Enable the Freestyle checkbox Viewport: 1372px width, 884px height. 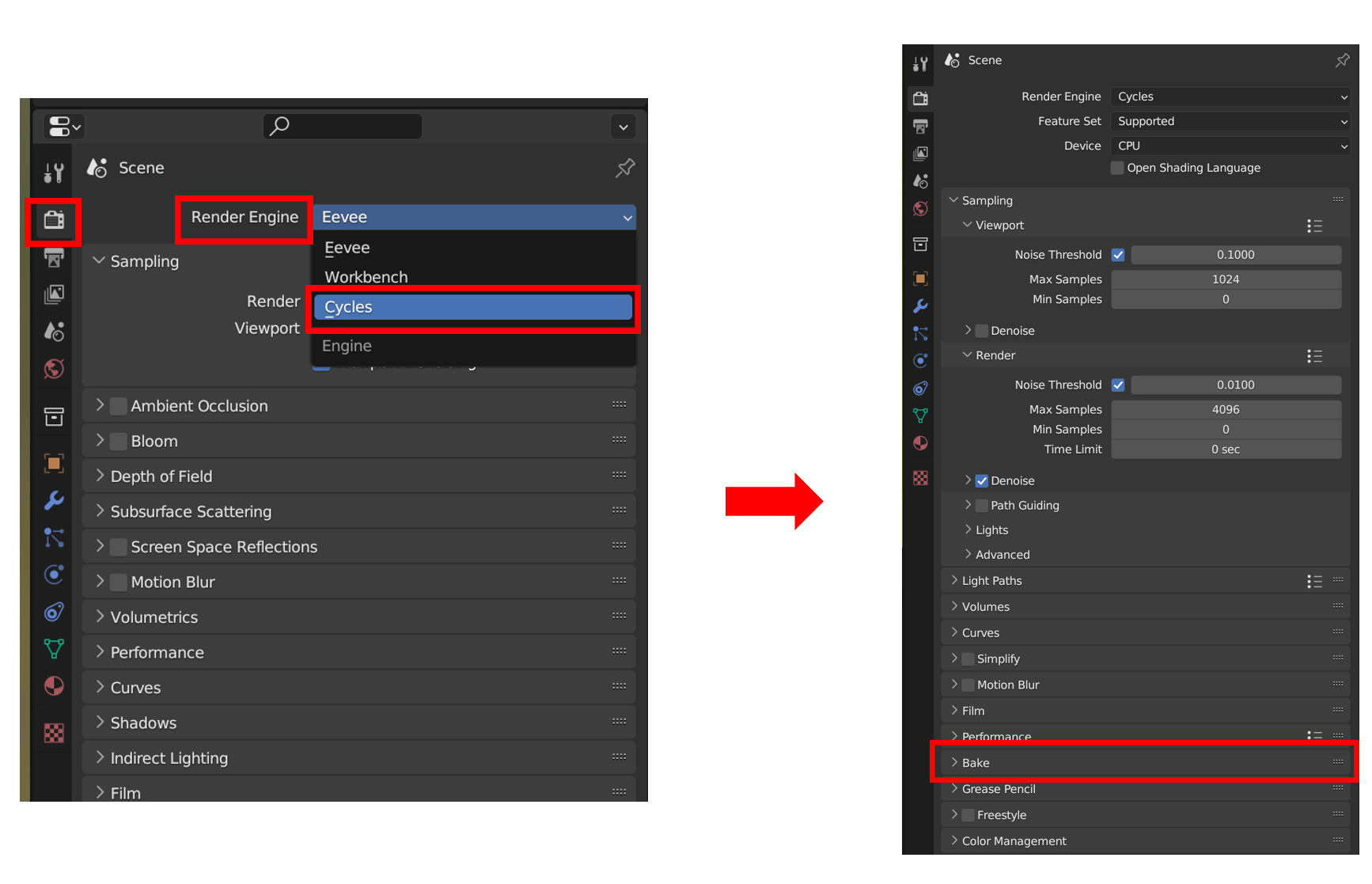click(x=968, y=815)
